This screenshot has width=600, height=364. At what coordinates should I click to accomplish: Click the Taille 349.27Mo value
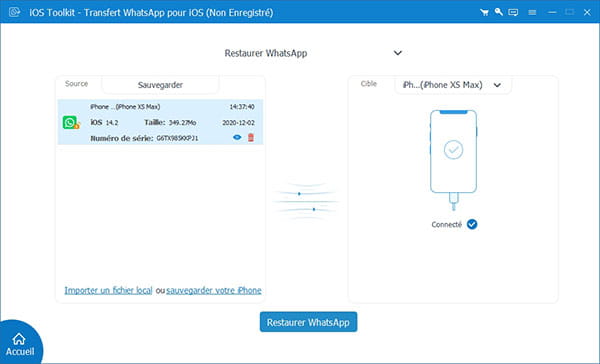(183, 123)
